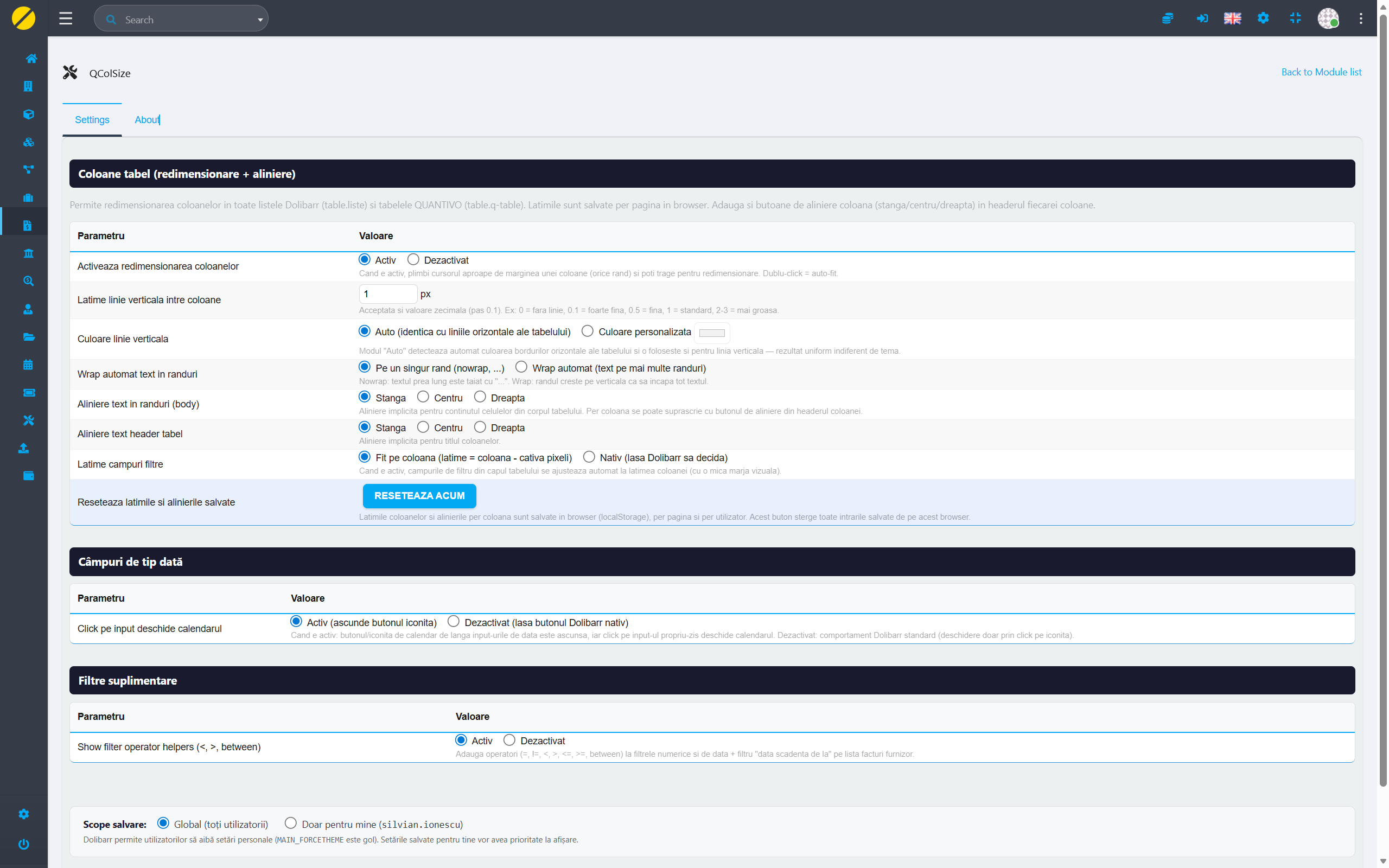Switch to the About tab

[x=147, y=119]
